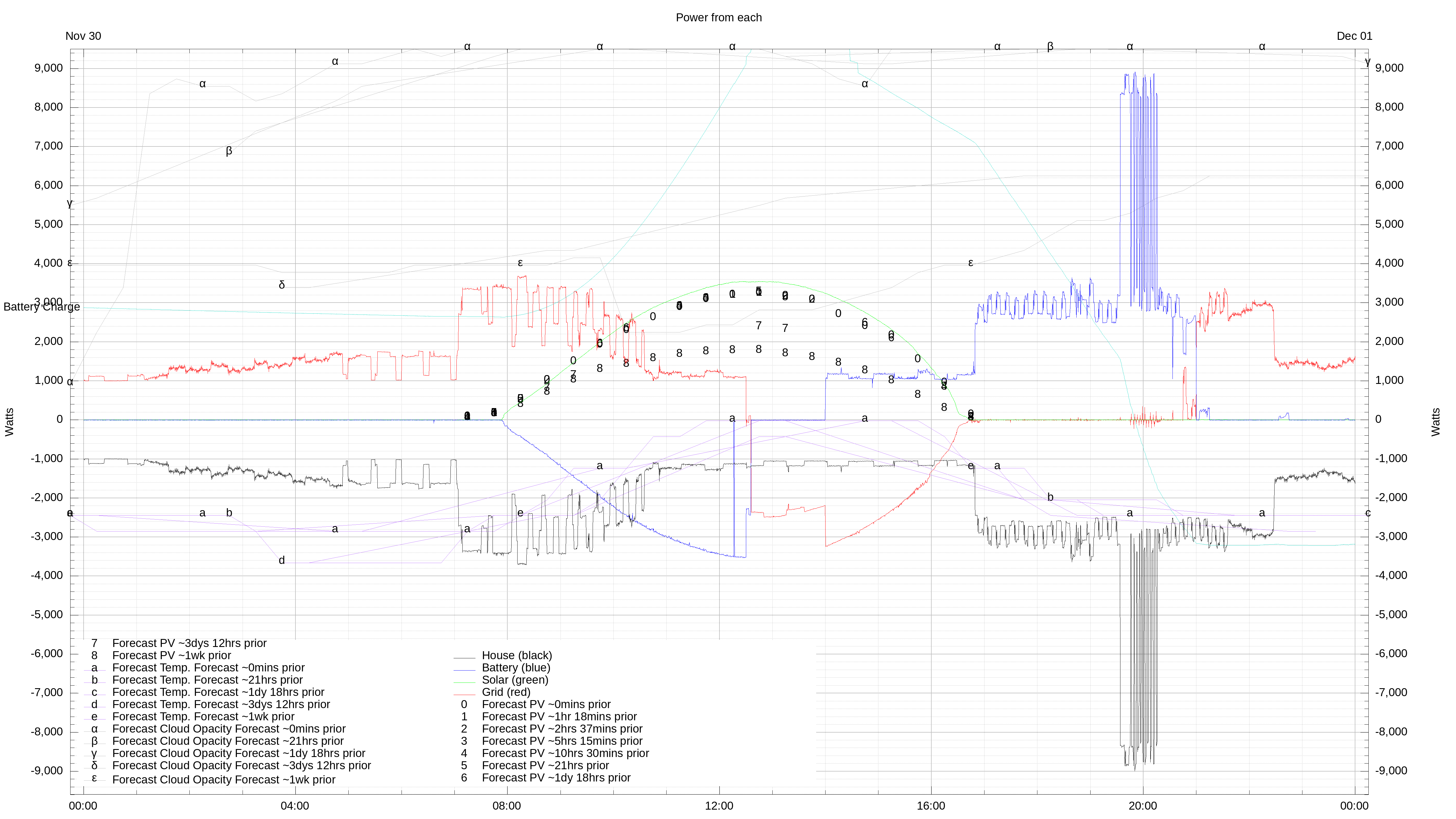1456x819 pixels.
Task: Click the 'd' temperature marker near 04:00
Action: (x=282, y=560)
